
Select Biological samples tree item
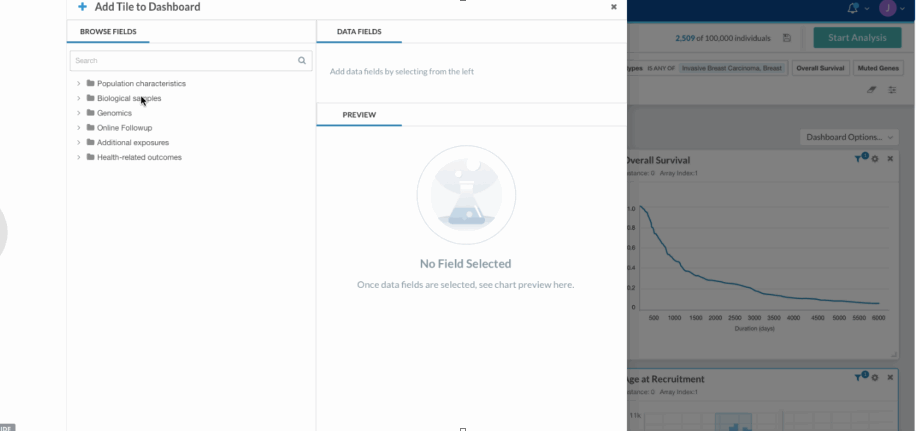(129, 99)
